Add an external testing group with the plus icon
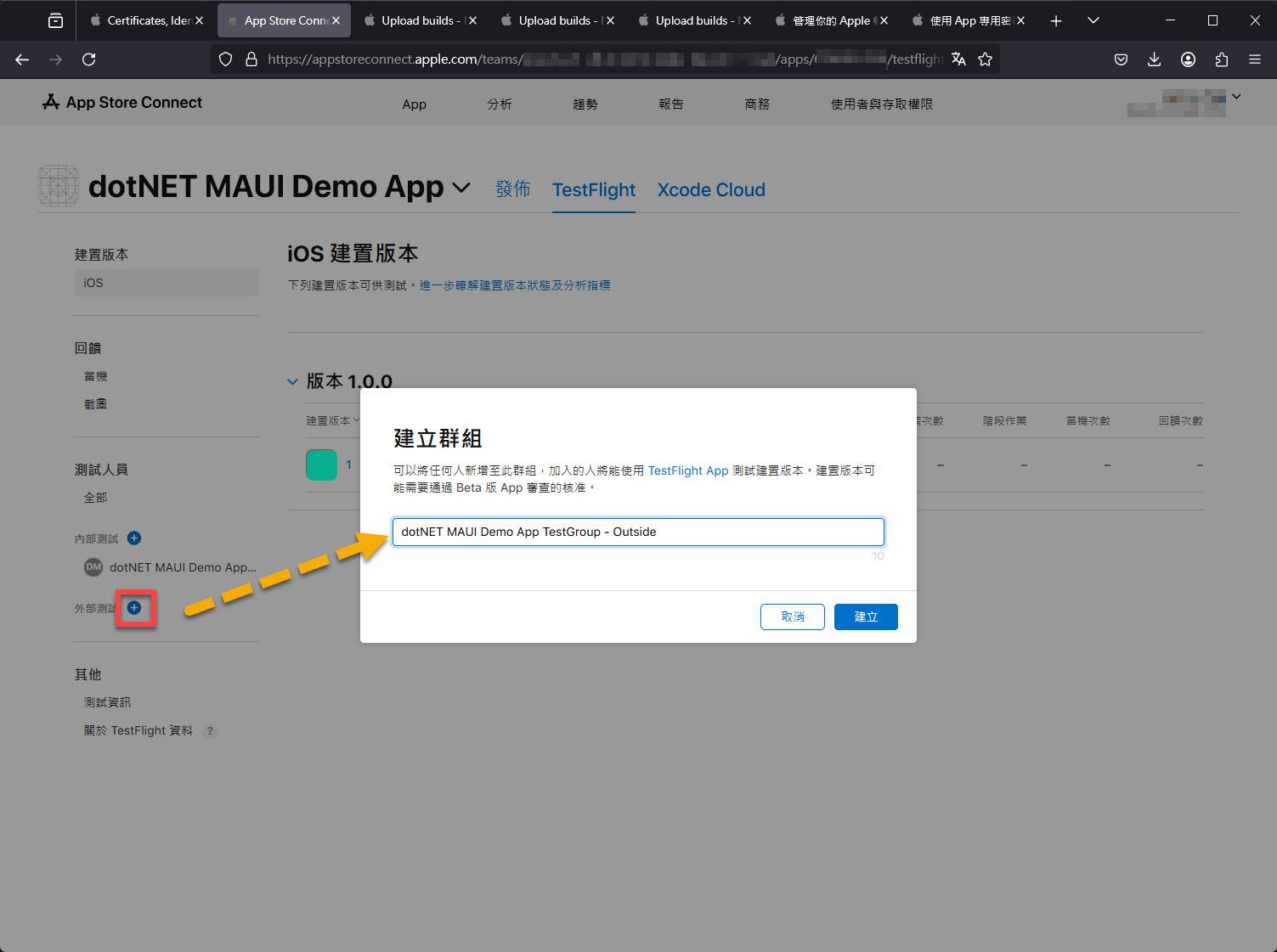1277x952 pixels. pos(134,607)
